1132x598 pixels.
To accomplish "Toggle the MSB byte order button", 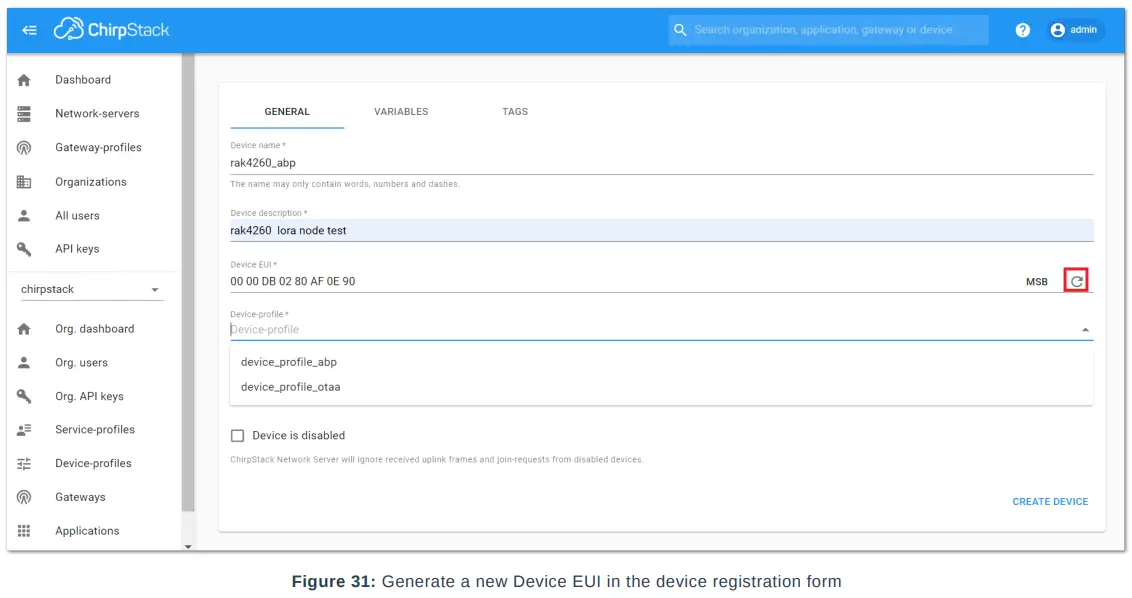I will click(x=1037, y=282).
